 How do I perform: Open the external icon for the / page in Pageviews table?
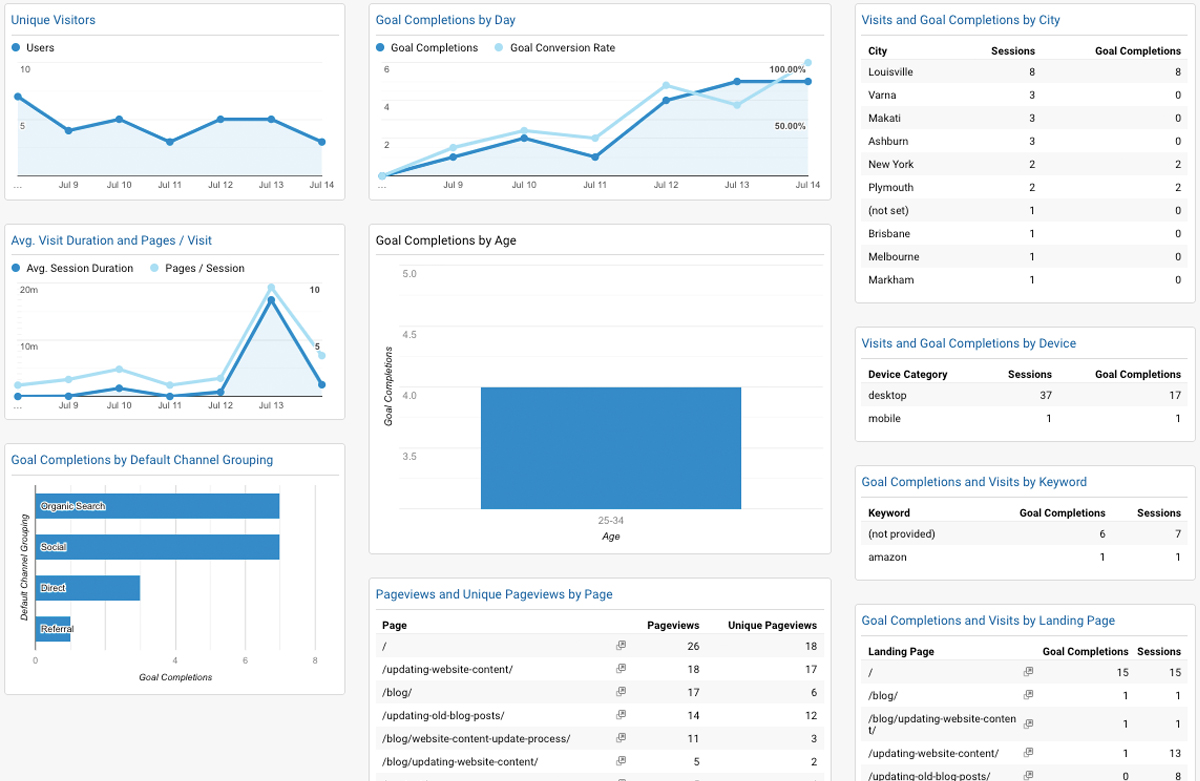click(x=621, y=646)
